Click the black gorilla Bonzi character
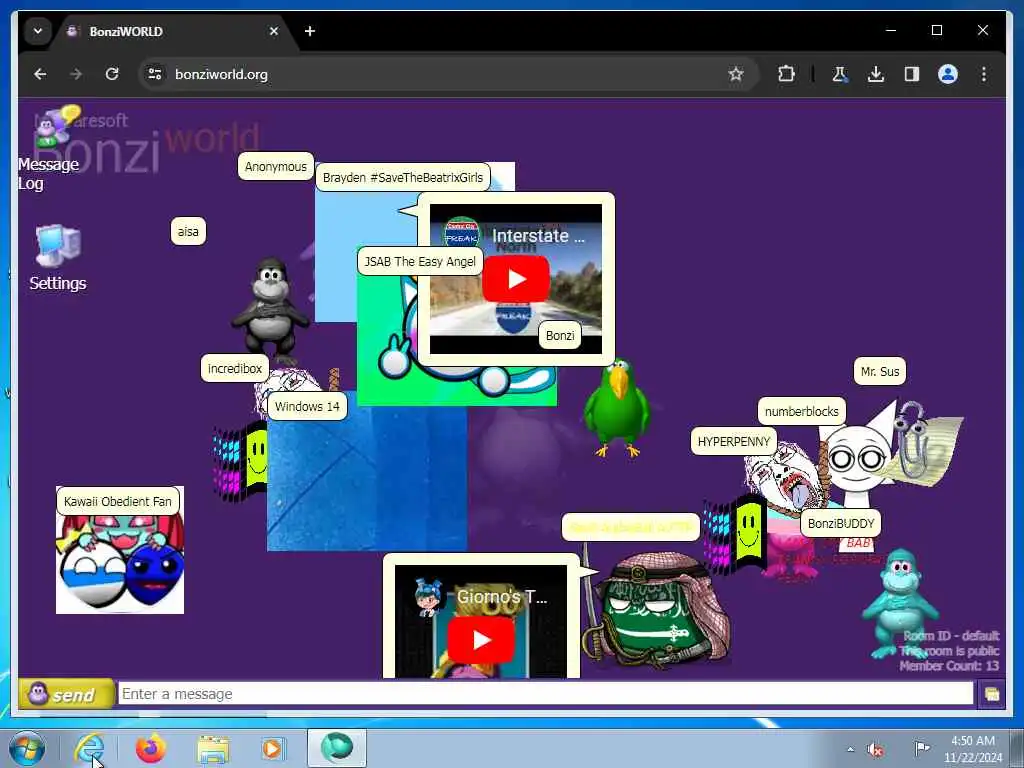Viewport: 1024px width, 768px height. click(270, 310)
